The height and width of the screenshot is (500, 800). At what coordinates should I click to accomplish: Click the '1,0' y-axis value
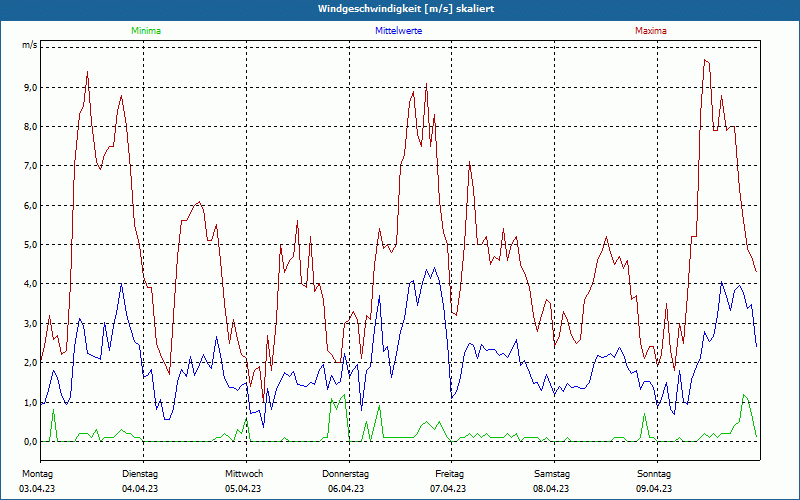[30, 403]
